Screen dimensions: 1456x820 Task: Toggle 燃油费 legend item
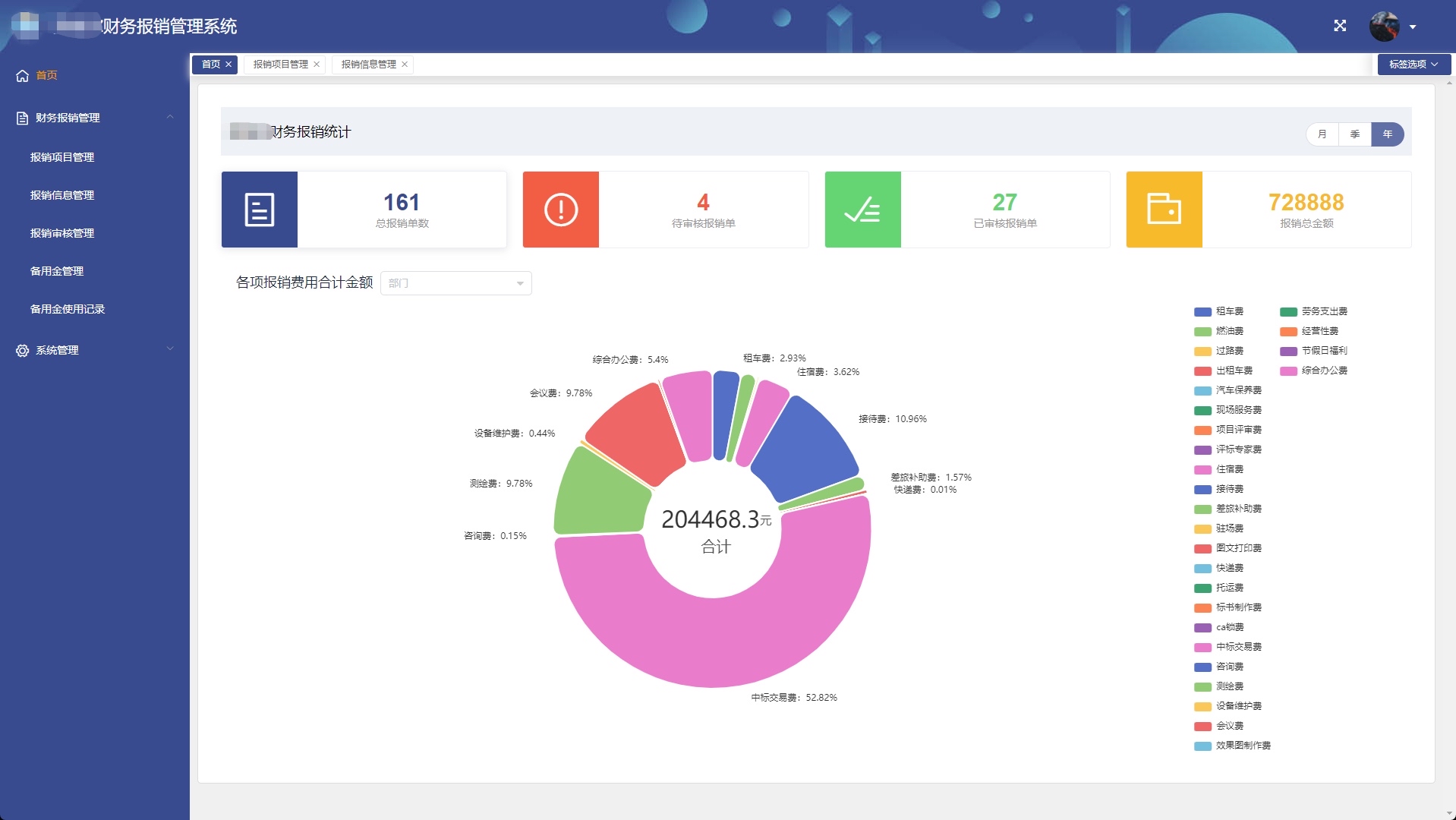point(1219,331)
